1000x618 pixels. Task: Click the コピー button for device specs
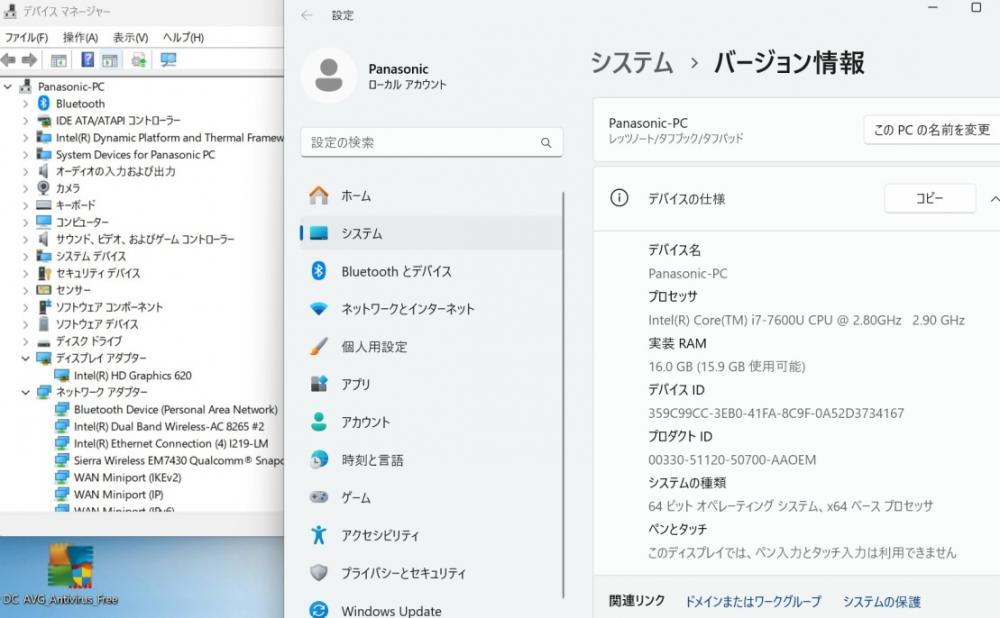tap(930, 198)
